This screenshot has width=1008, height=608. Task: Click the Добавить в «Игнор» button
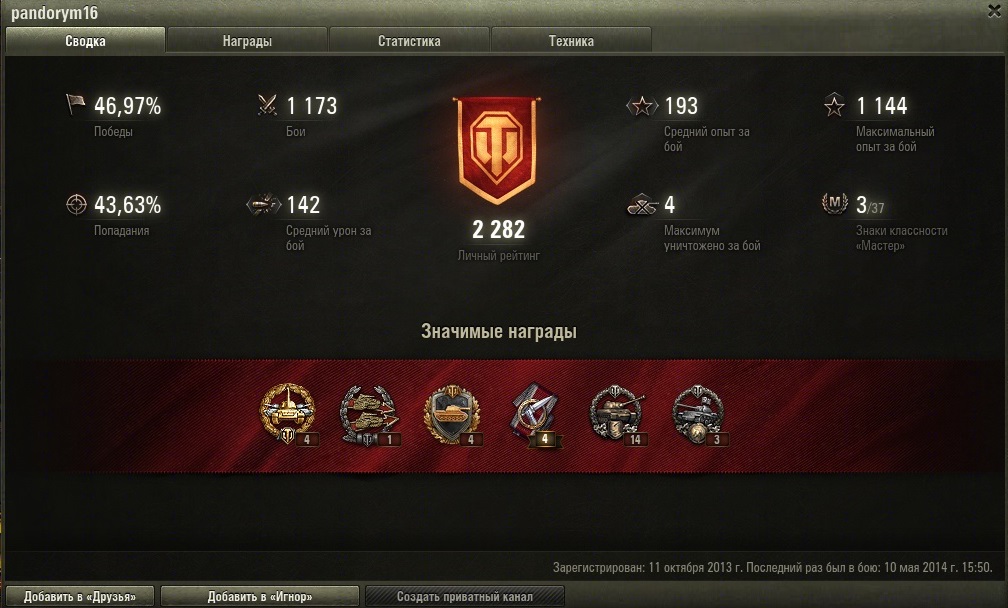(x=260, y=596)
